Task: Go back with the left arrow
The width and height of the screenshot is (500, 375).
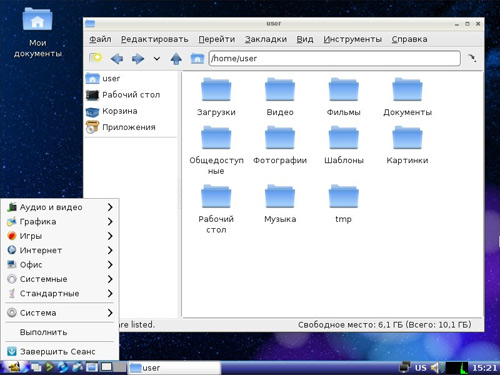Action: [117, 59]
